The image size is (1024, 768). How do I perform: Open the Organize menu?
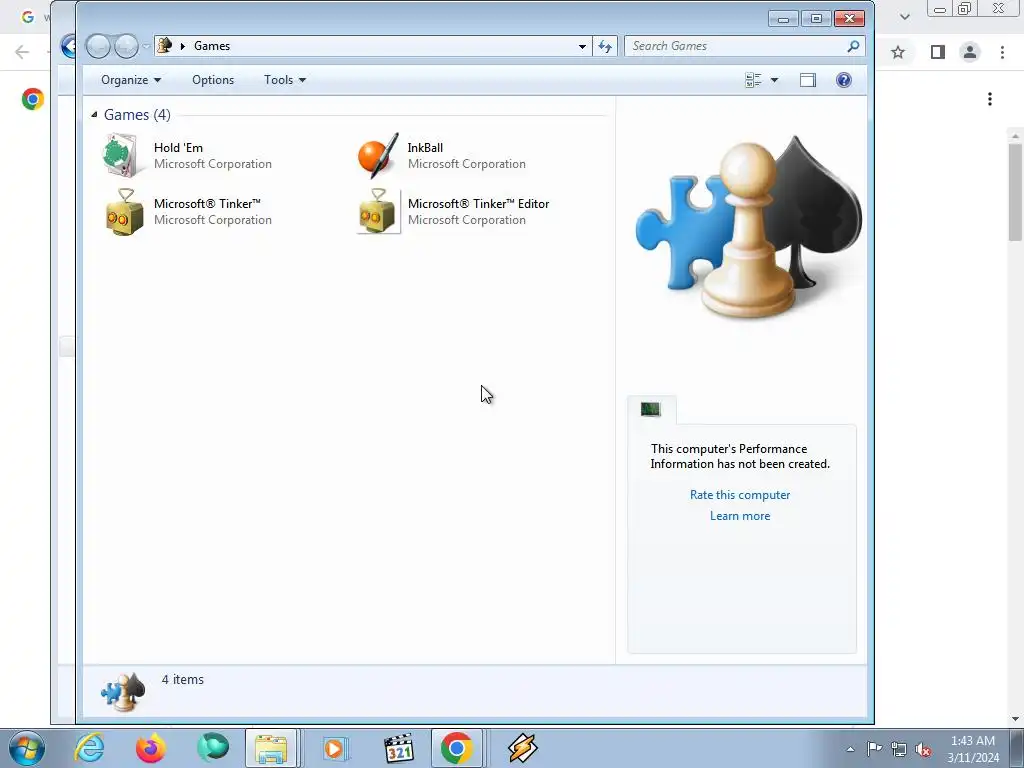[131, 80]
